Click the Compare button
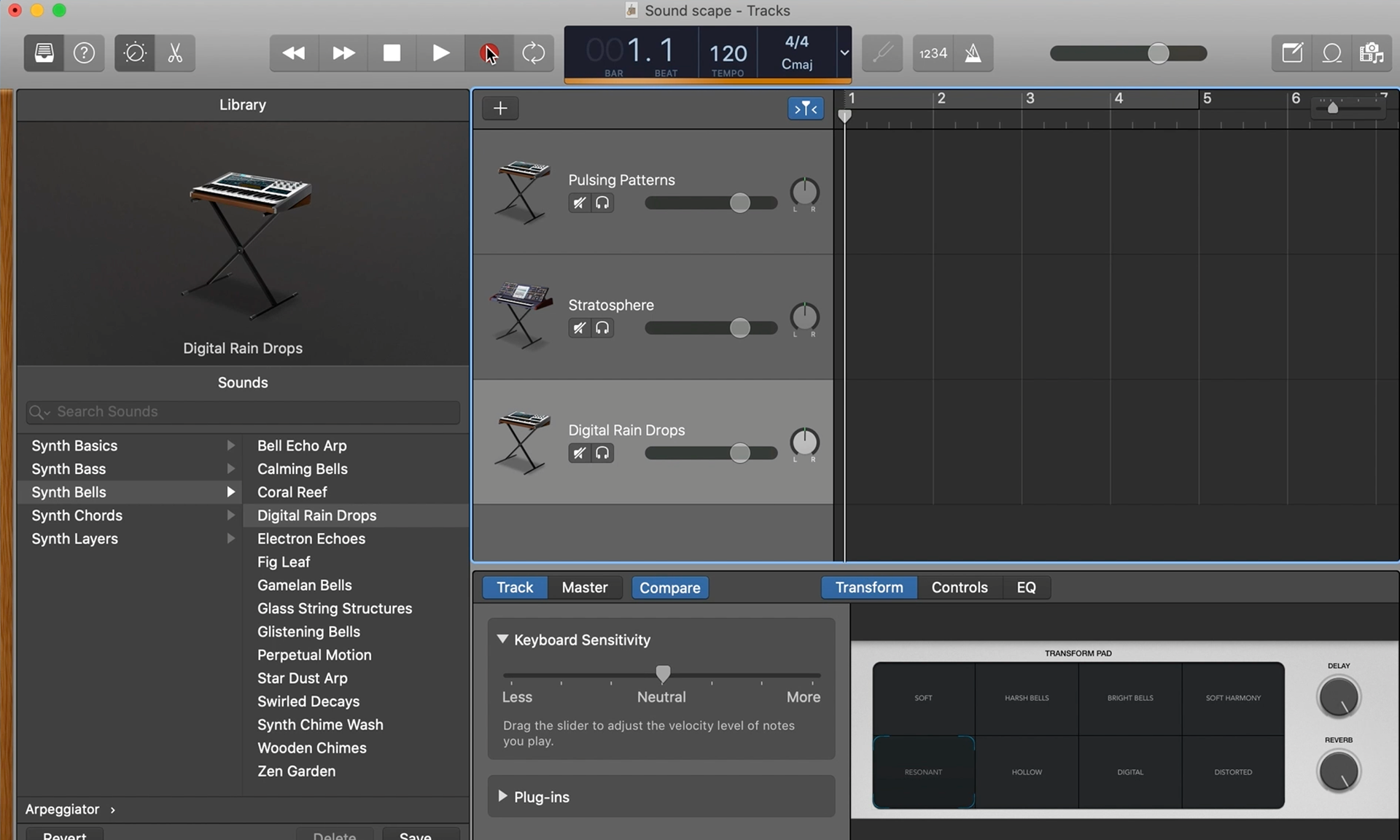The image size is (1400, 840). coord(669,588)
